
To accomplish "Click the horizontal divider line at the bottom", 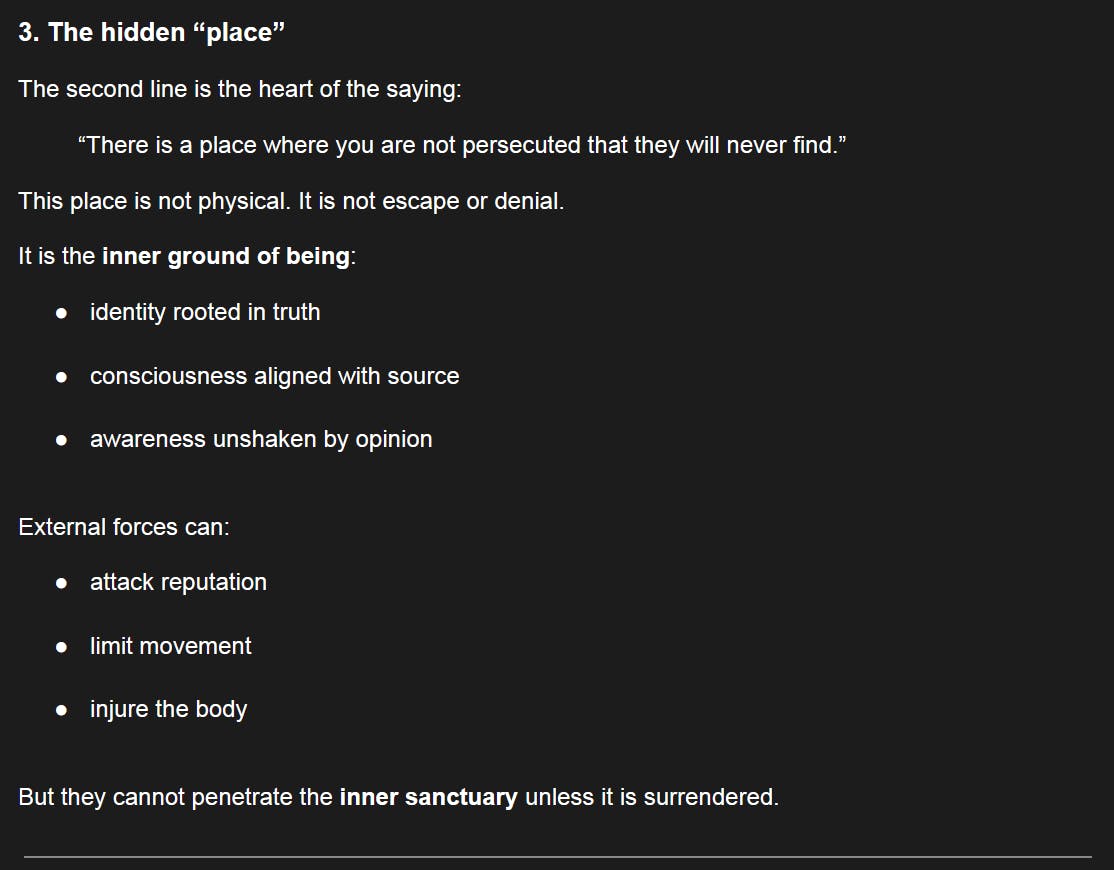I will (x=557, y=856).
